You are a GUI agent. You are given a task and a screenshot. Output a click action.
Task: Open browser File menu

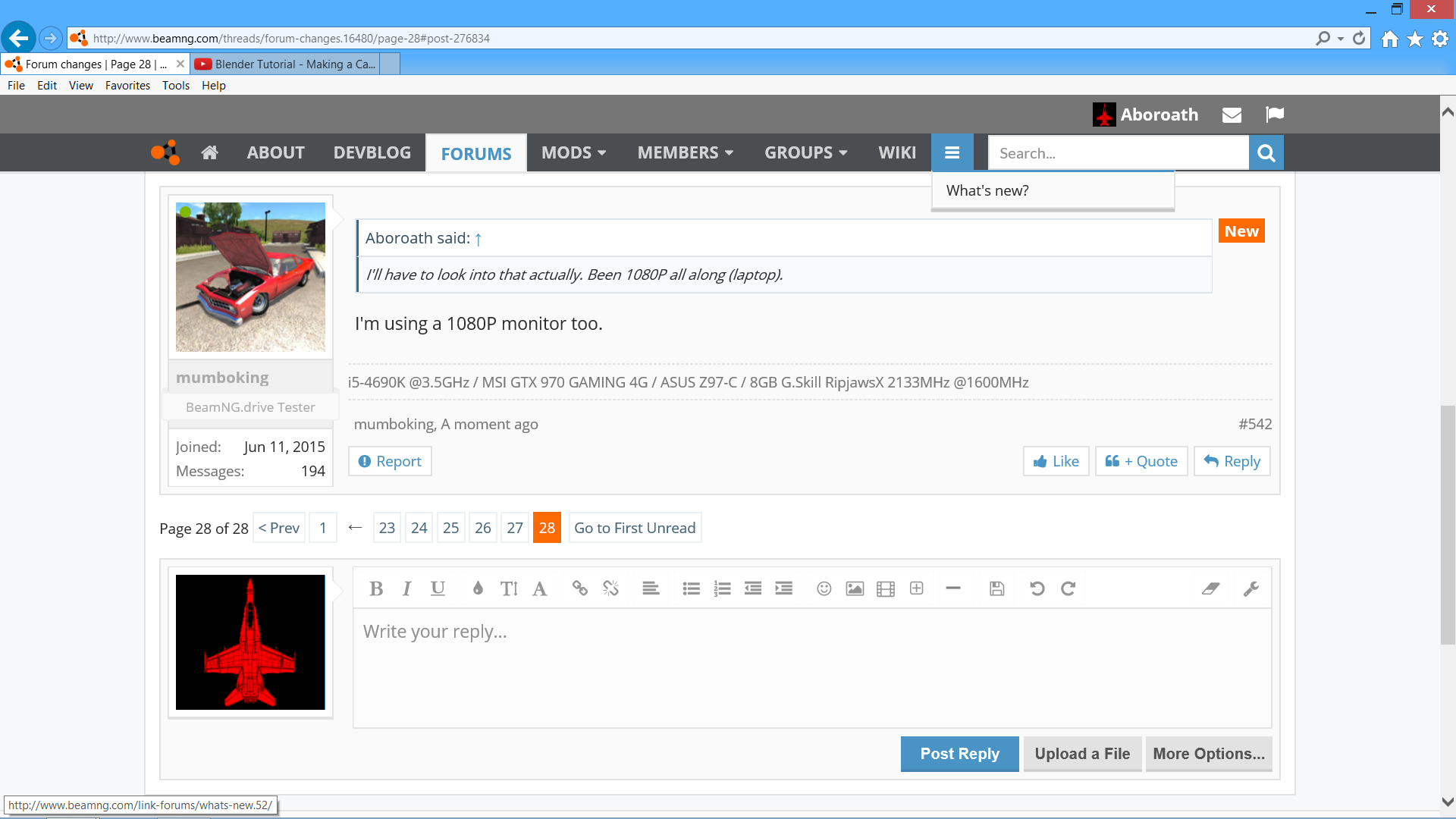click(16, 86)
